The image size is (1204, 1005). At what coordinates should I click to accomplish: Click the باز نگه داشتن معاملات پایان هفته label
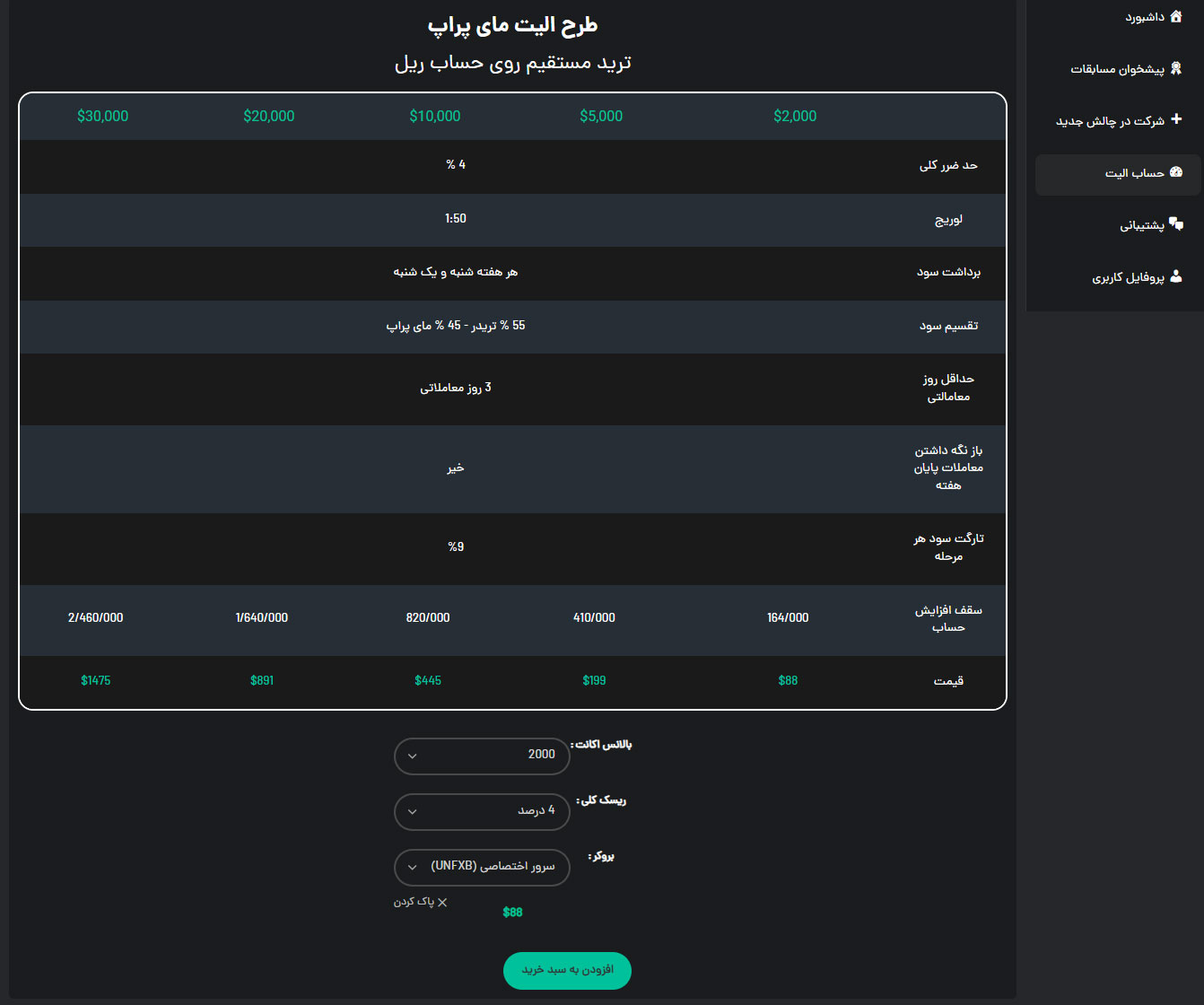948,468
